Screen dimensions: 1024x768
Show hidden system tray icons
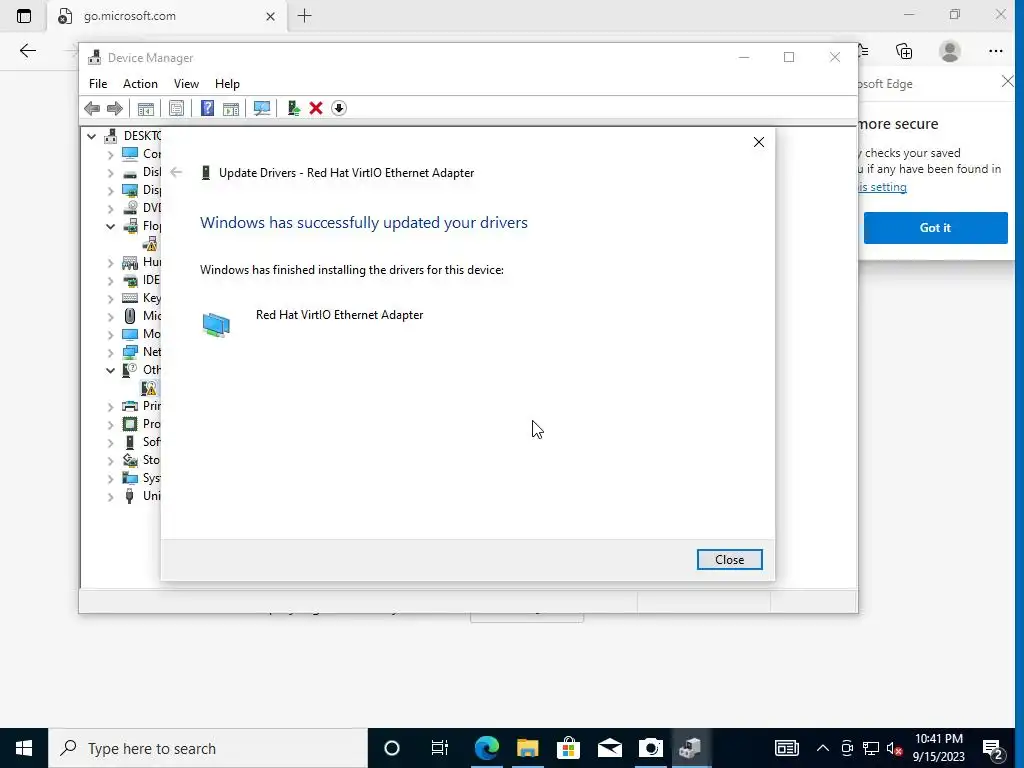click(823, 748)
